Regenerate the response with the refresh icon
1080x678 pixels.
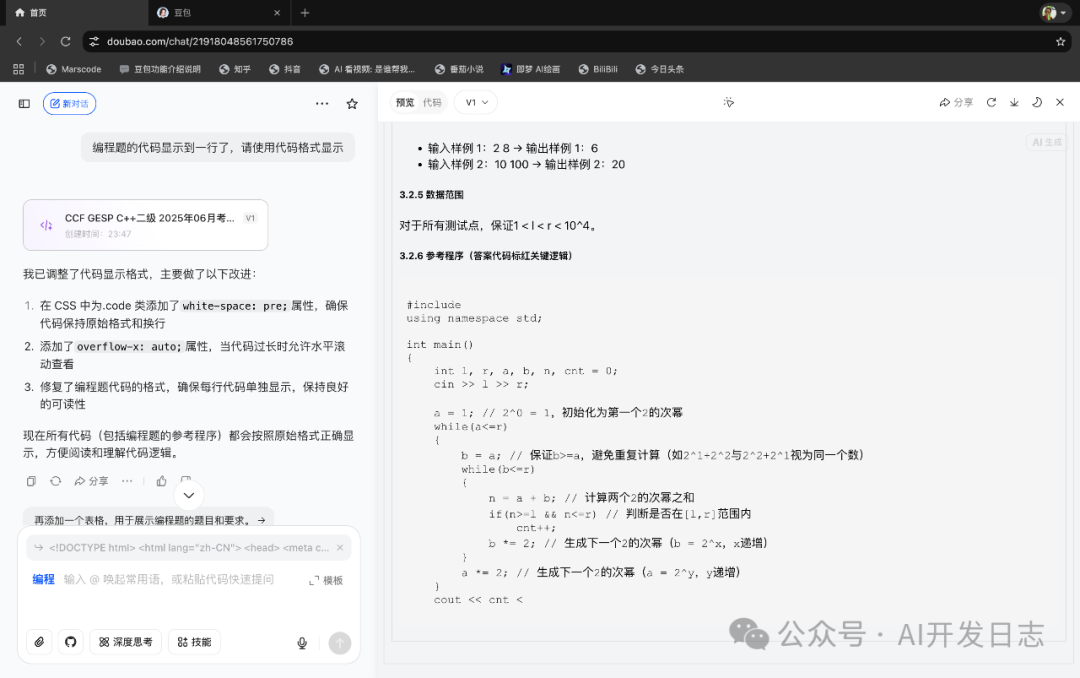pos(56,480)
